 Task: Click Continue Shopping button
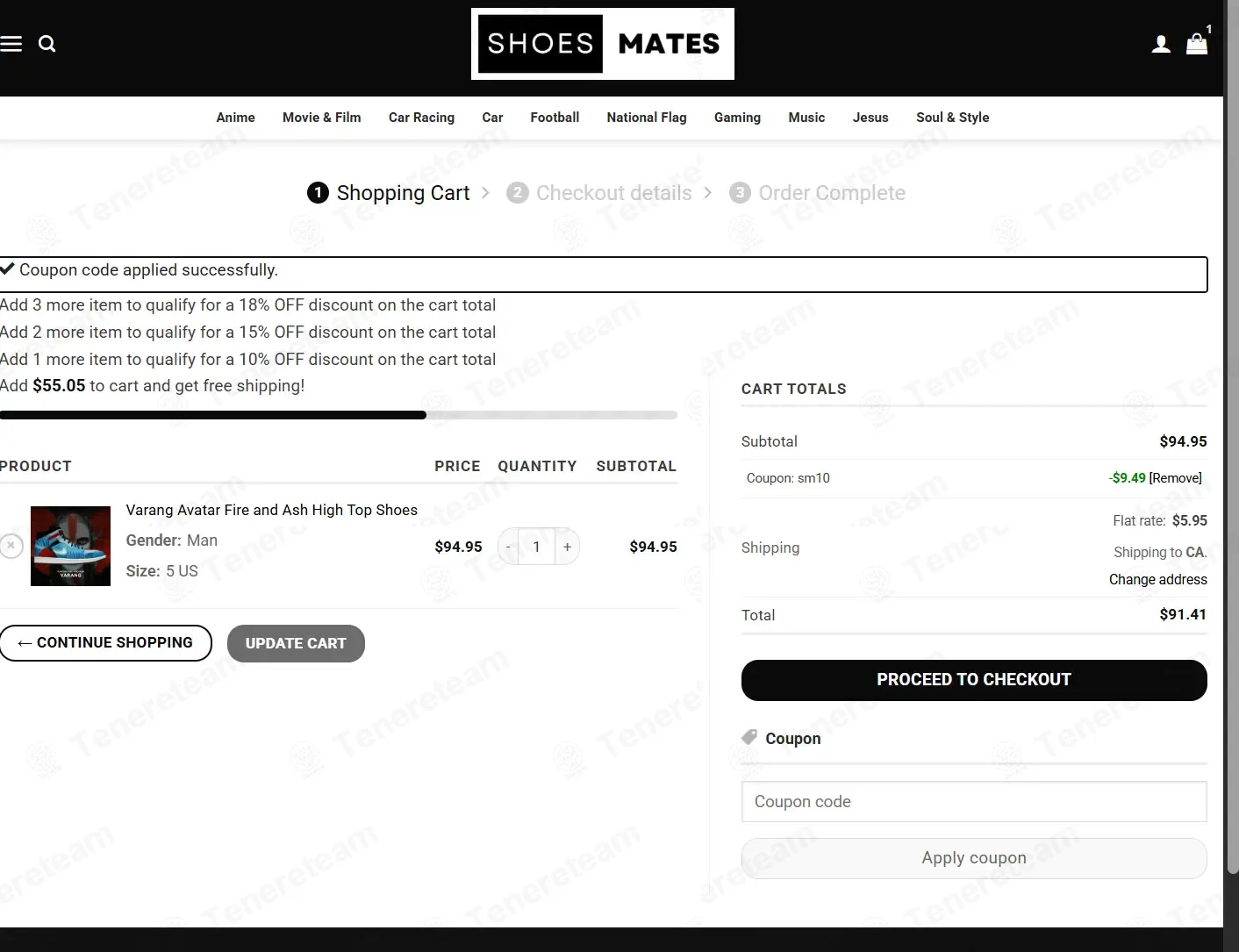click(106, 643)
